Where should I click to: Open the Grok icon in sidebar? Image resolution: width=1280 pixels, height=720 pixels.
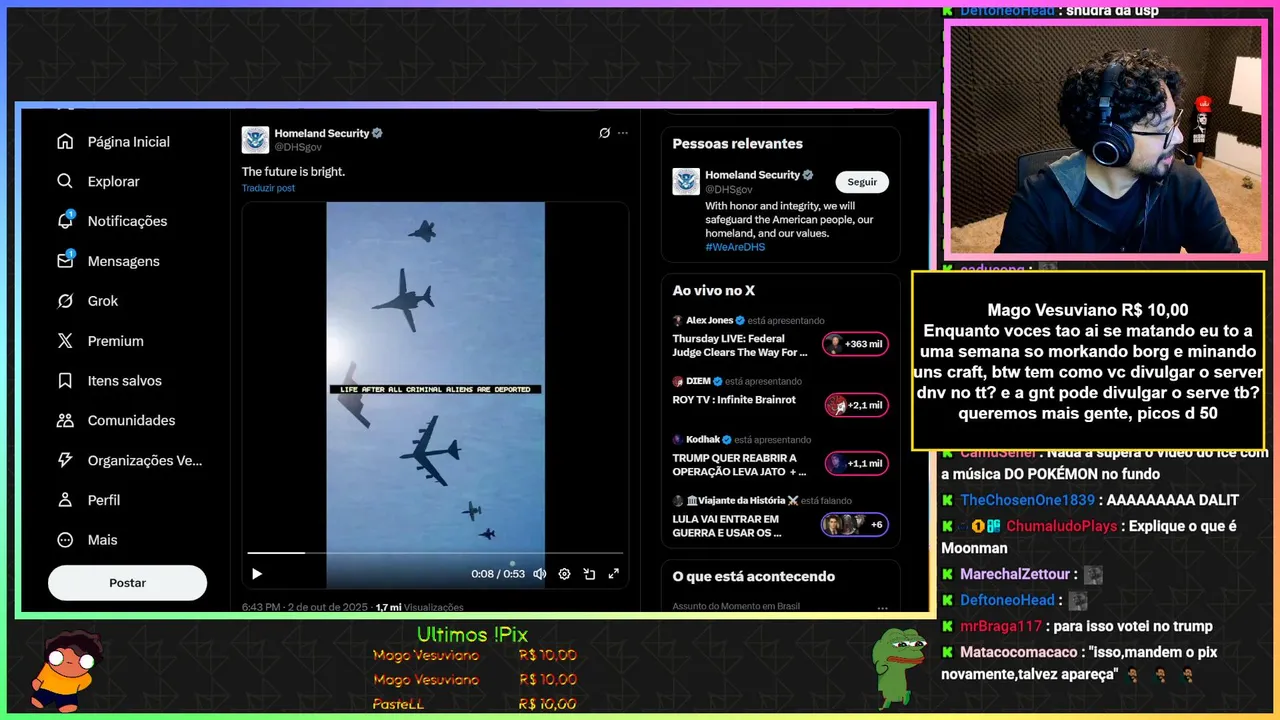point(65,301)
